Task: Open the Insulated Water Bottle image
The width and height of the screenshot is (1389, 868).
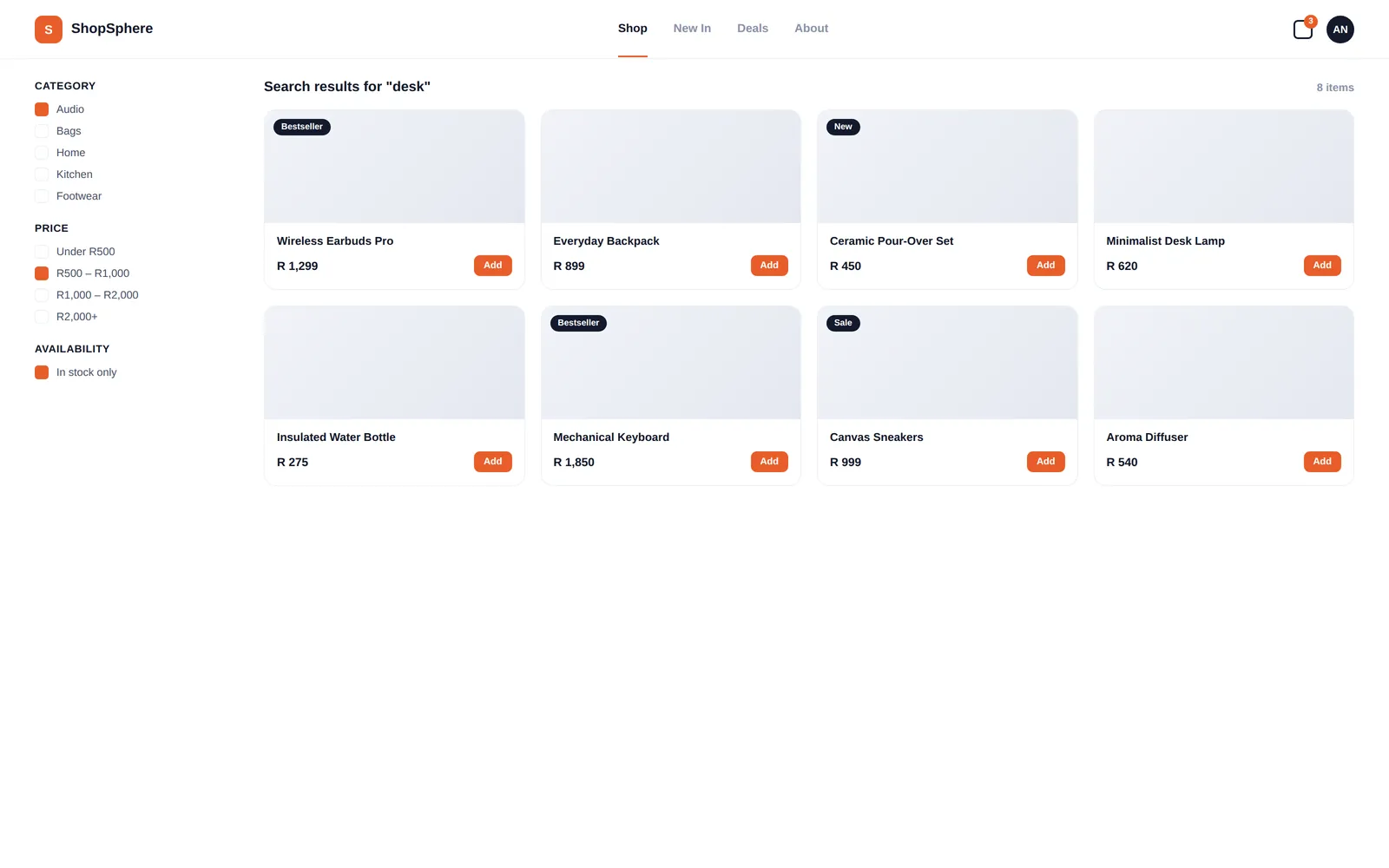Action: 394,363
